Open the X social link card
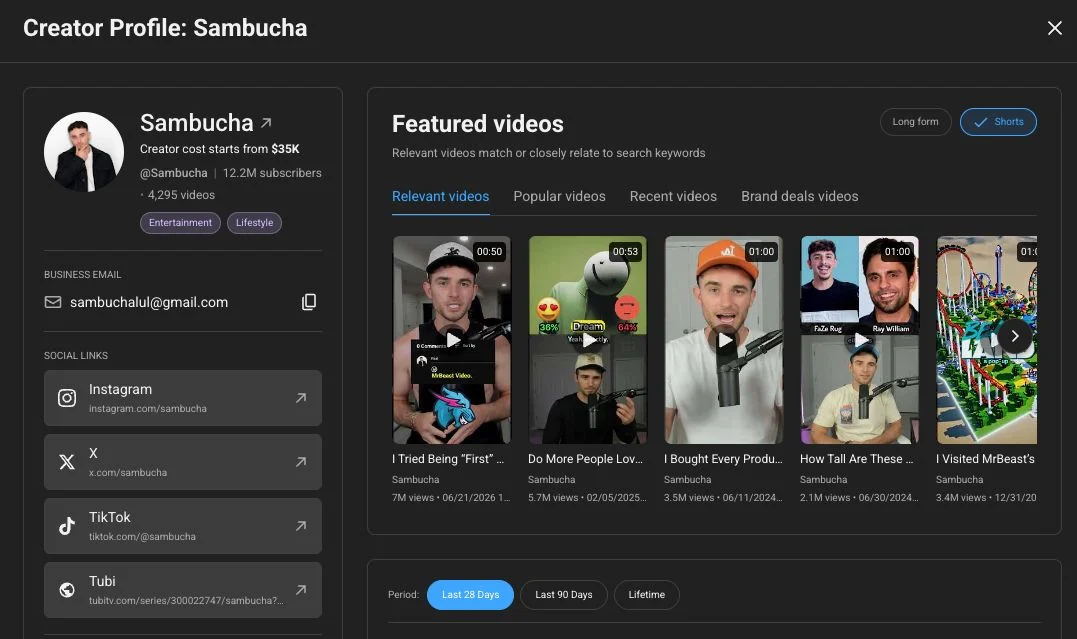The width and height of the screenshot is (1077, 639). pos(183,462)
